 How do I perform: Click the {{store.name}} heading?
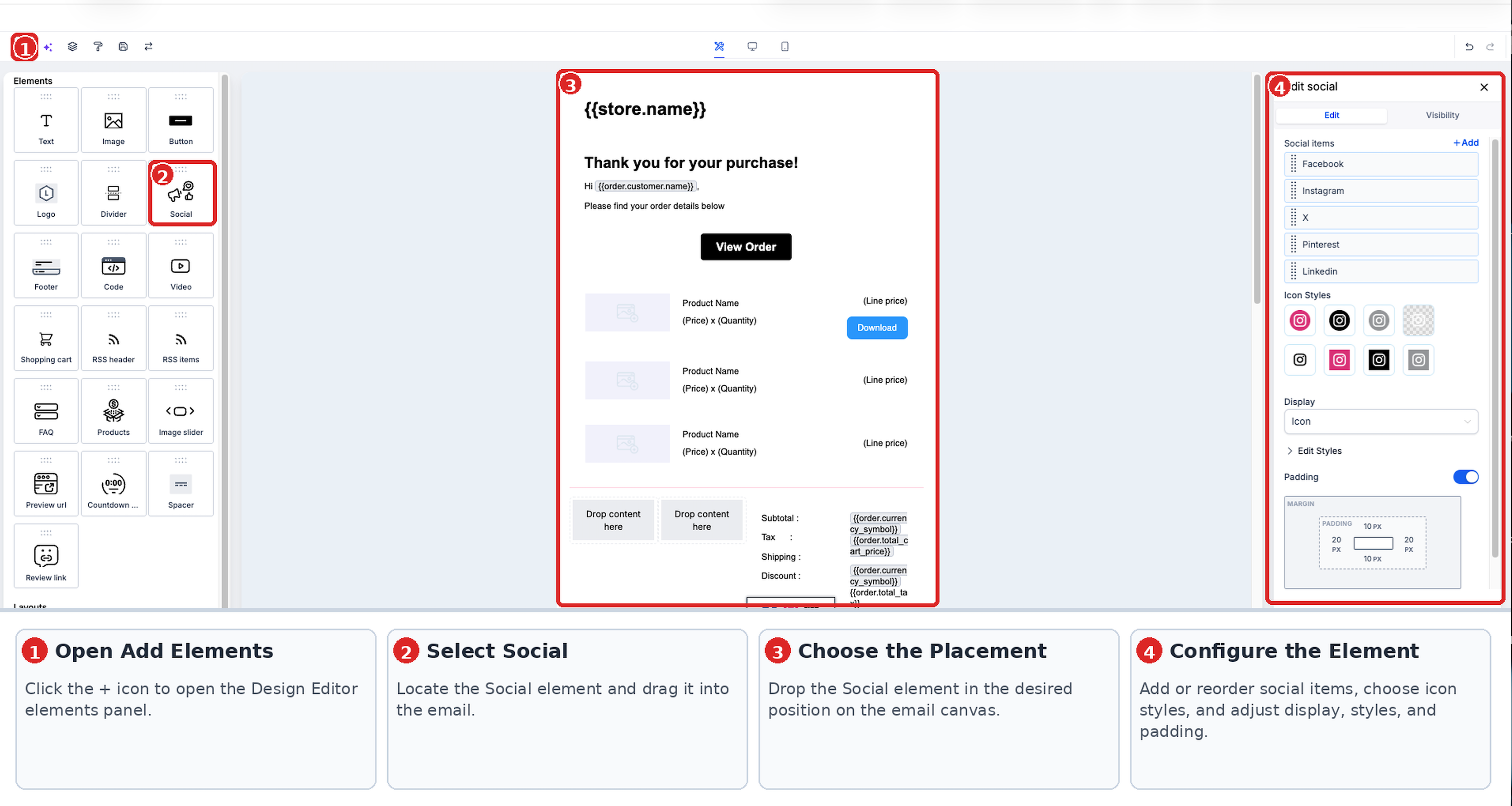click(645, 109)
